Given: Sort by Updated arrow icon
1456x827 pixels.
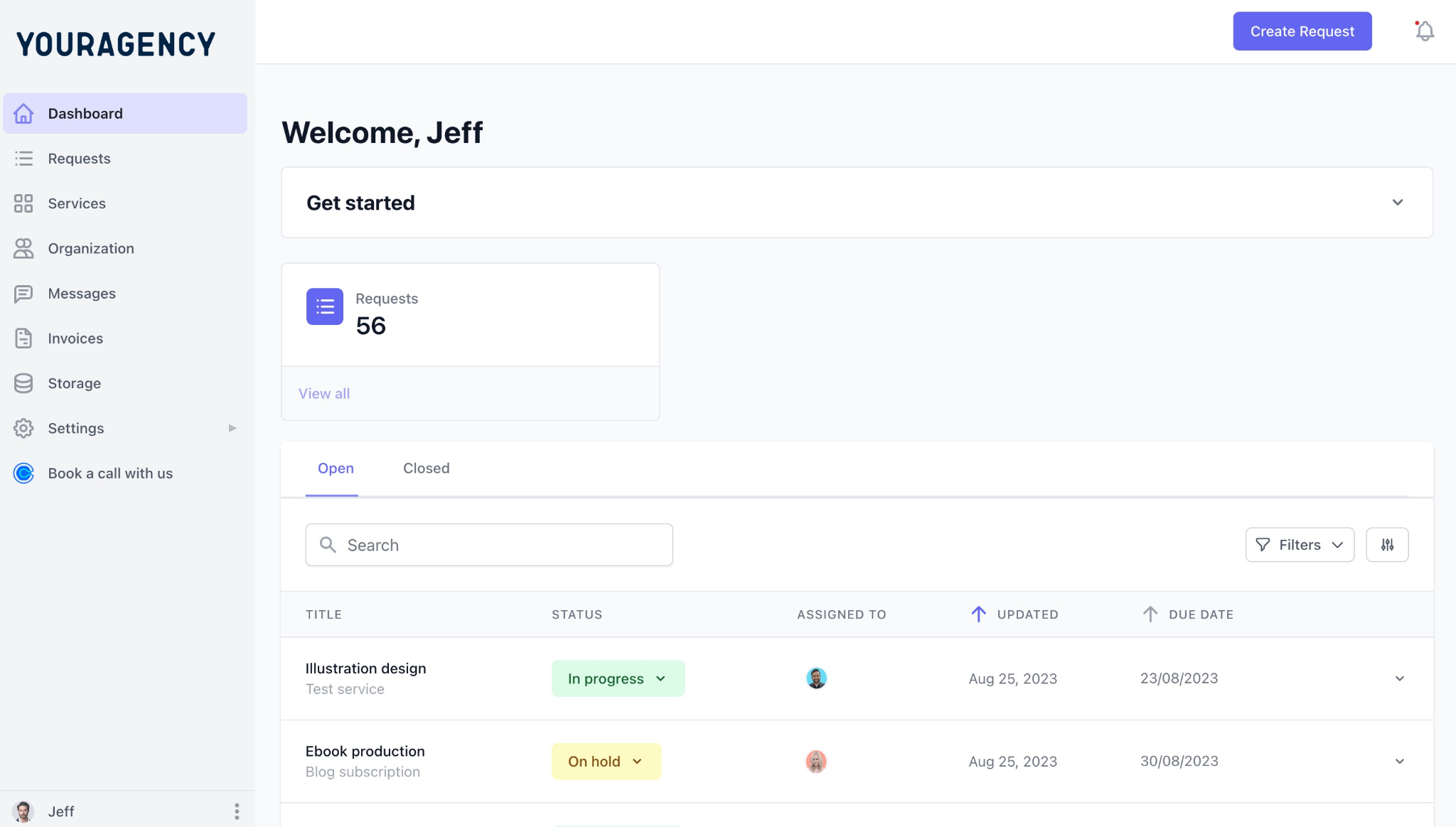Looking at the screenshot, I should pos(978,614).
